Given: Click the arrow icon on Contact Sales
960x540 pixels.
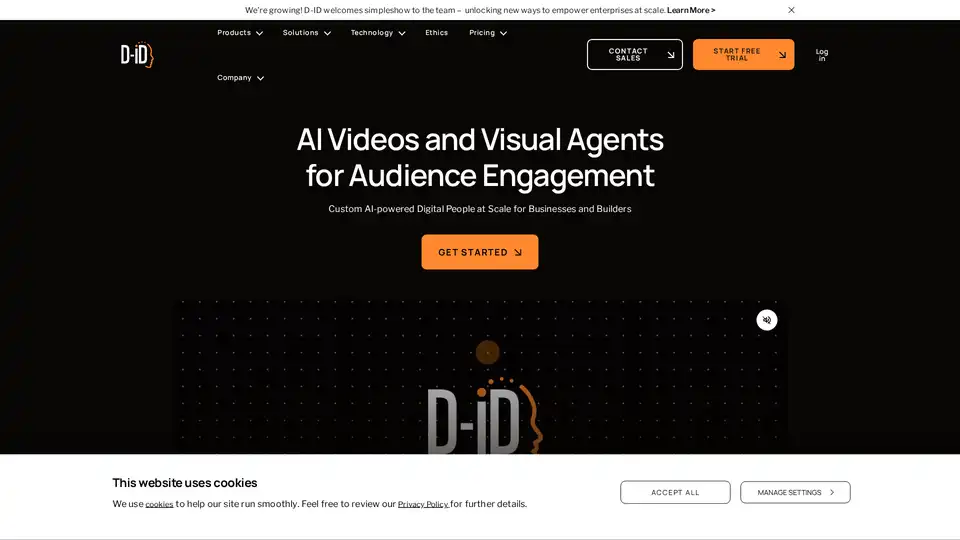Looking at the screenshot, I should coord(671,55).
